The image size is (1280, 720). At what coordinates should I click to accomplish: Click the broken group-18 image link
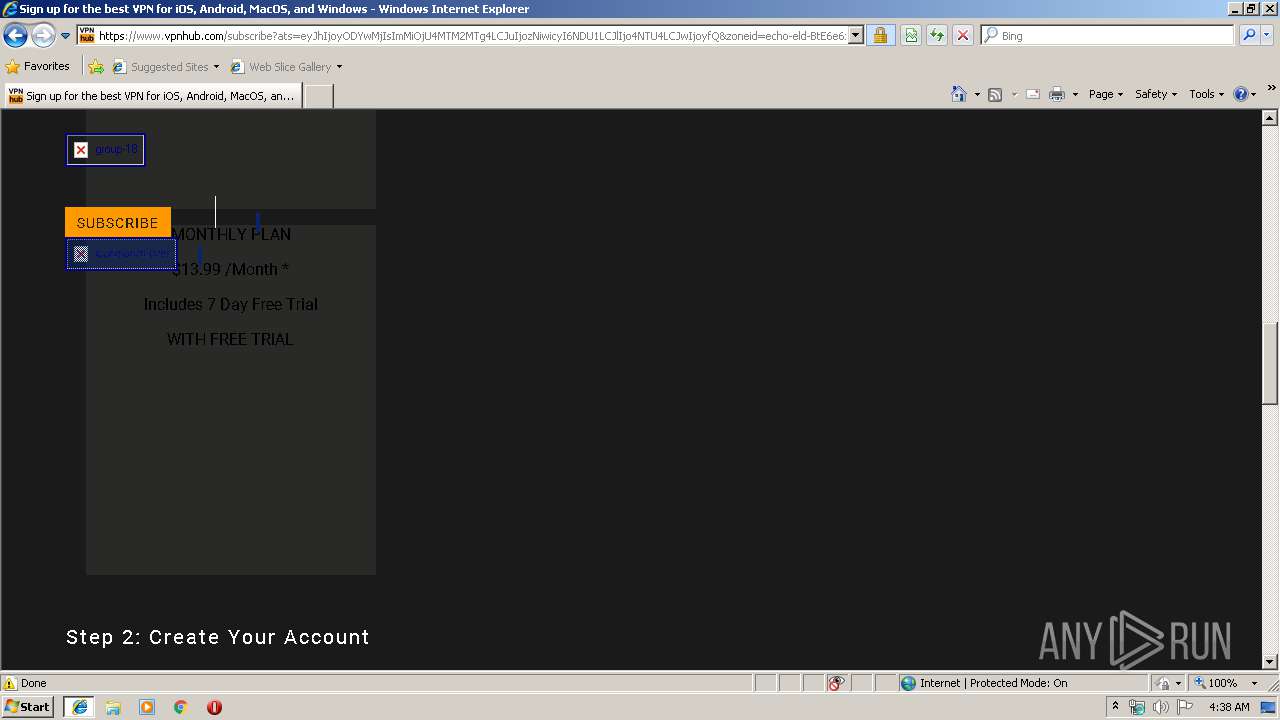(x=106, y=150)
